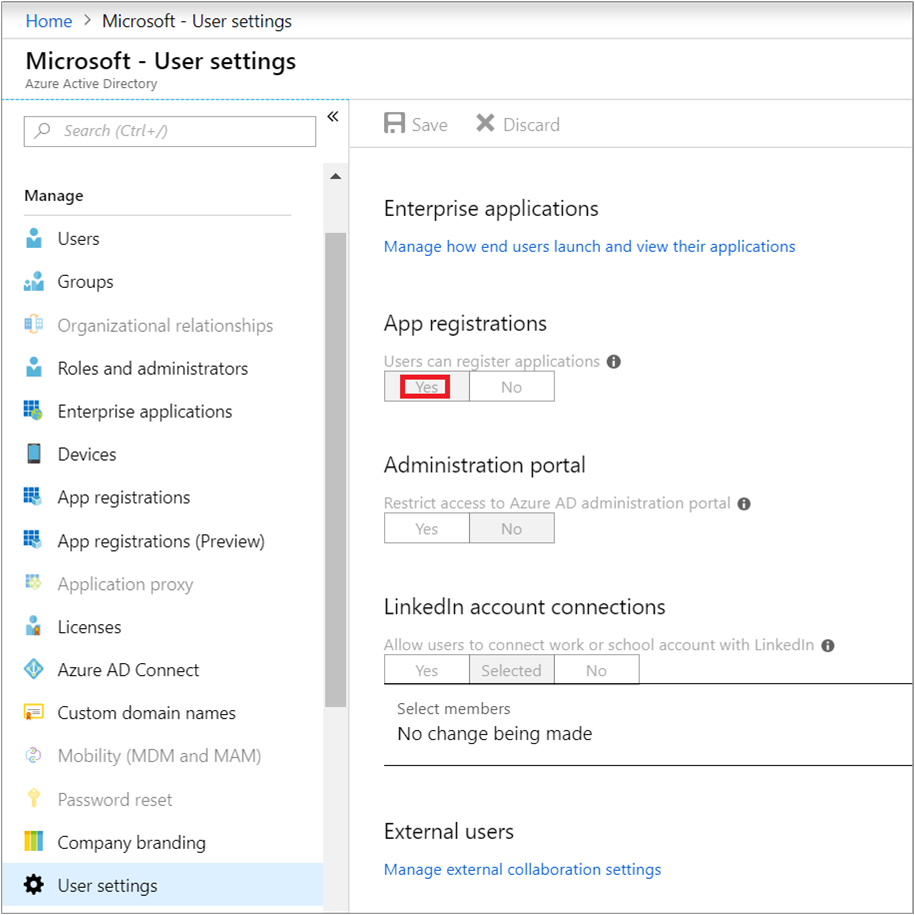The height and width of the screenshot is (915, 915).
Task: Click the Licenses icon
Action: click(x=33, y=626)
